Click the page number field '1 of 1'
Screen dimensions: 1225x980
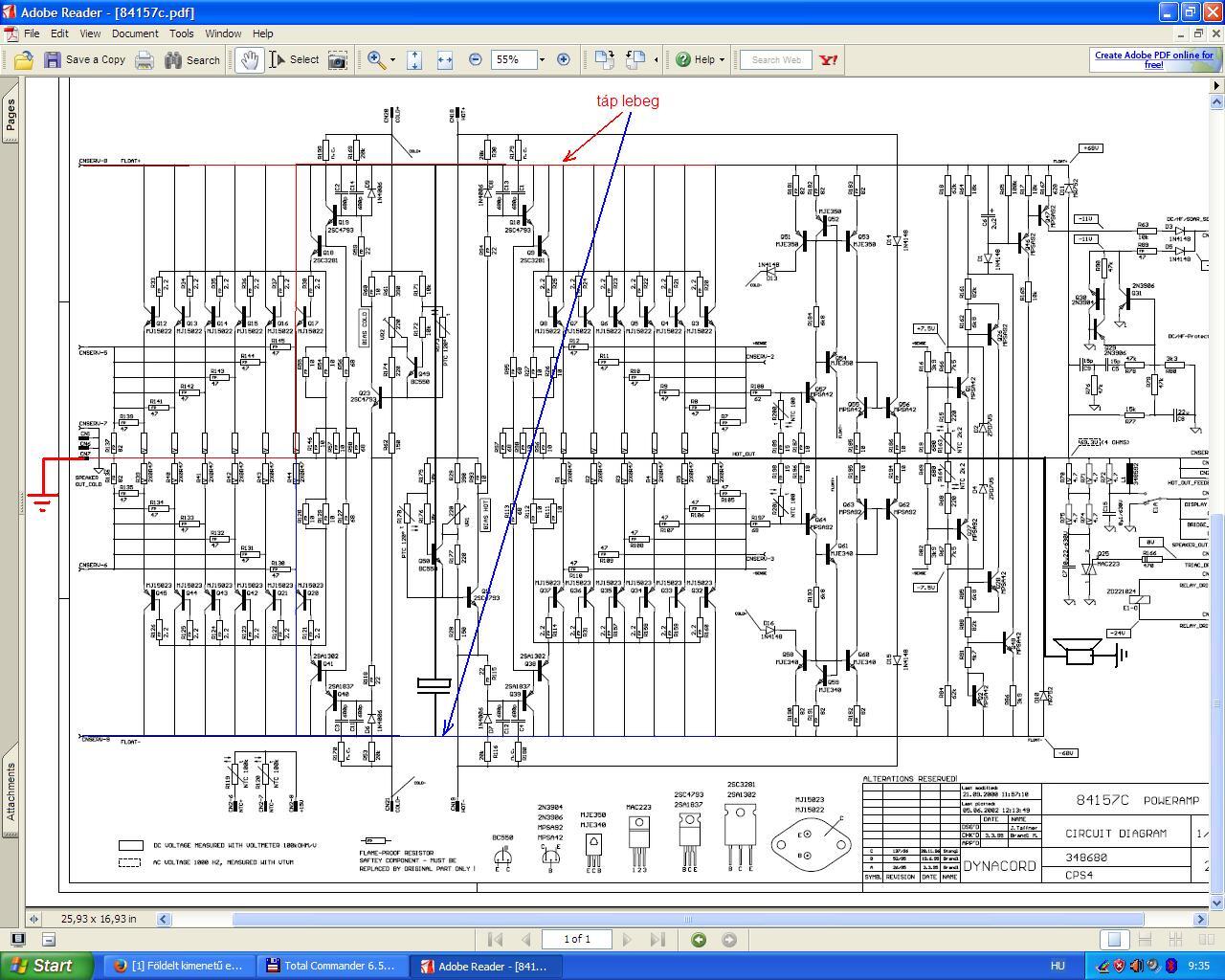(576, 940)
